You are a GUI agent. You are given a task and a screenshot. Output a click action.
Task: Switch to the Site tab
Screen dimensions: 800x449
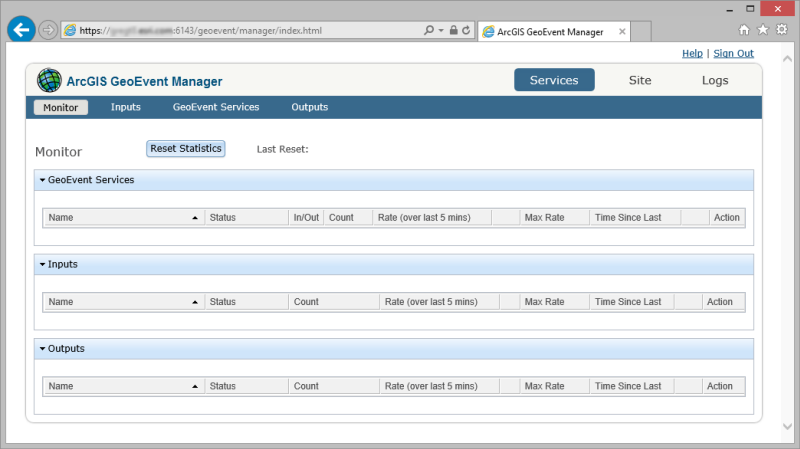pyautogui.click(x=640, y=80)
